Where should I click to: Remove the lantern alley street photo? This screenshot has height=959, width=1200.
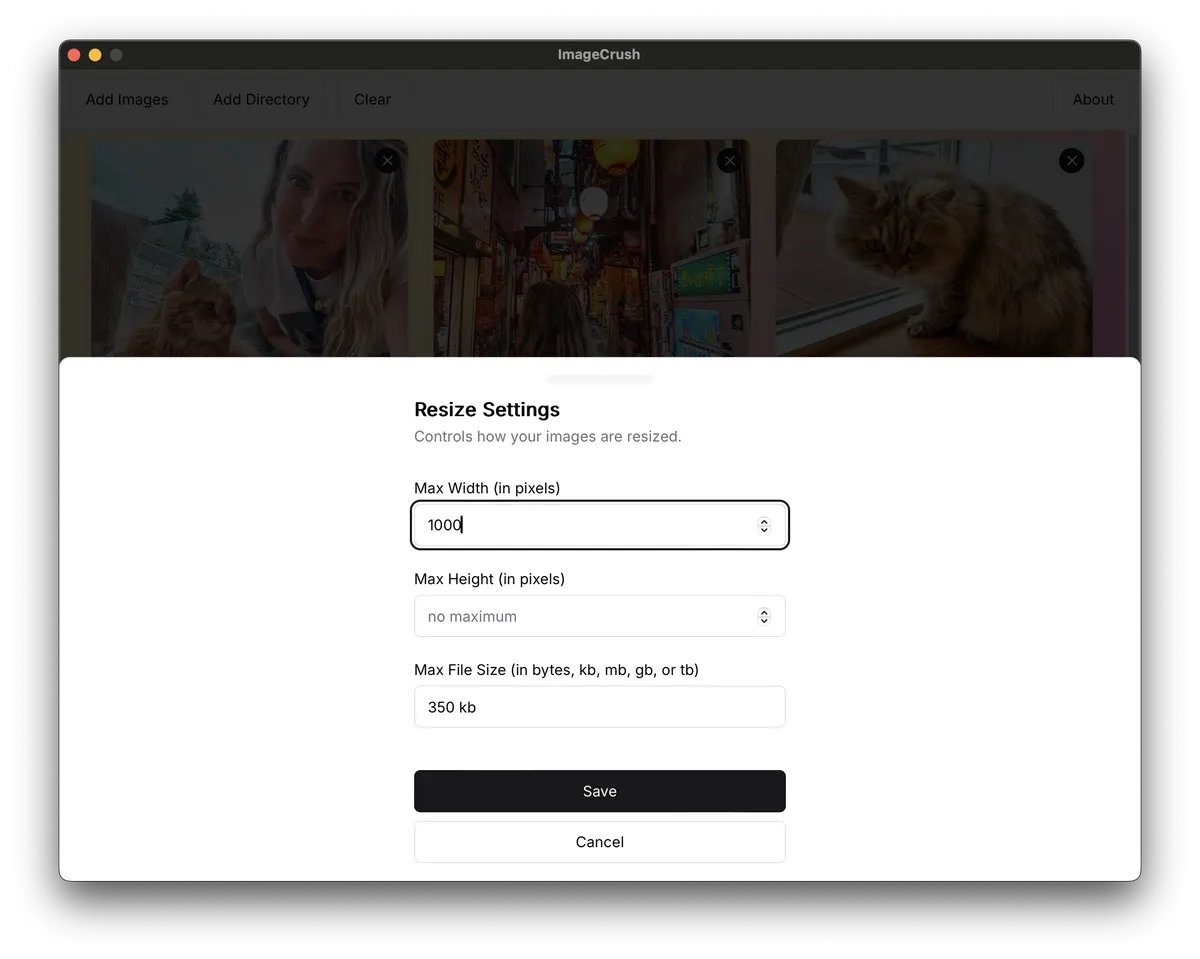tap(729, 161)
